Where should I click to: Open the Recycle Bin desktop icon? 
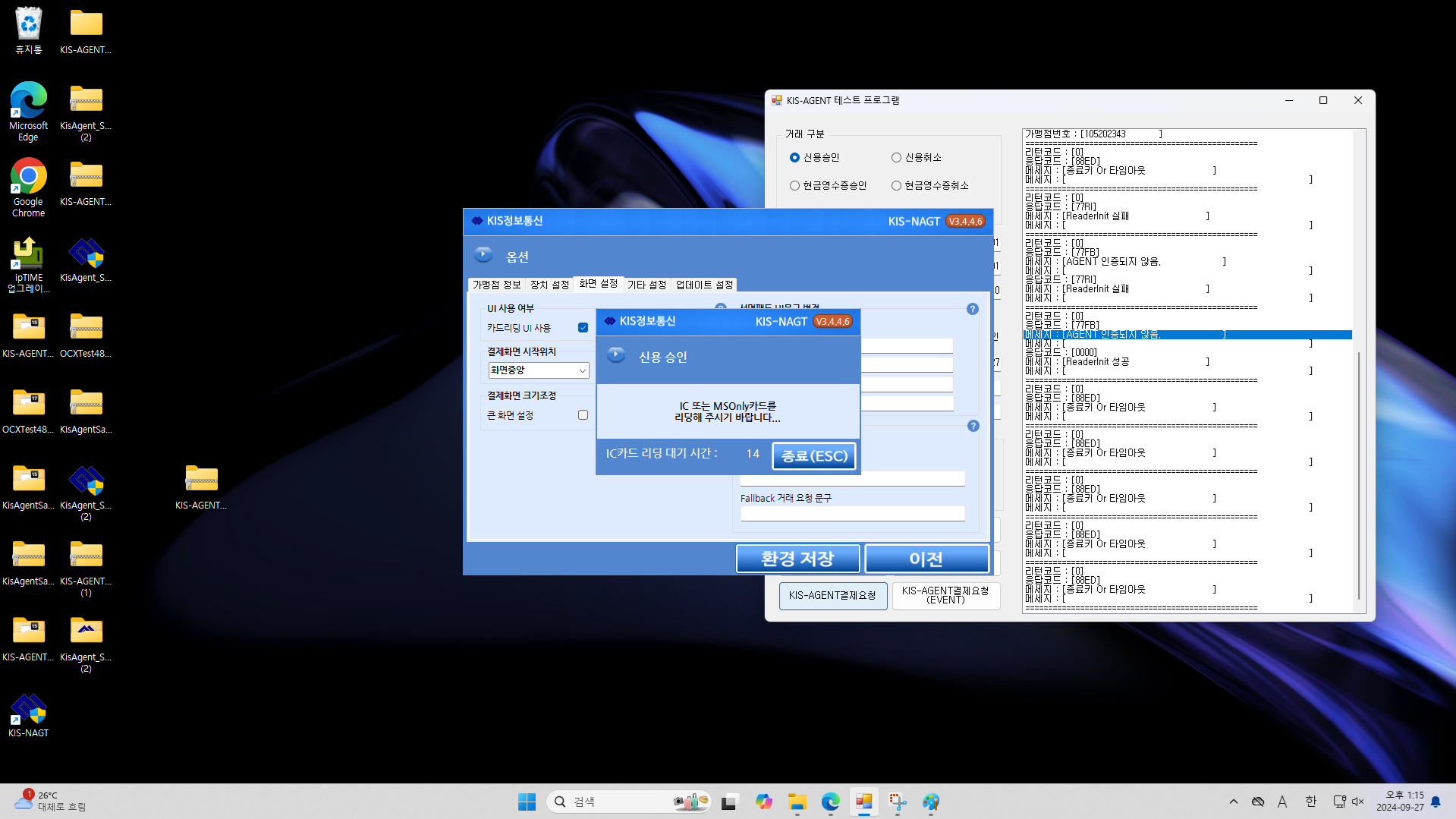28,24
